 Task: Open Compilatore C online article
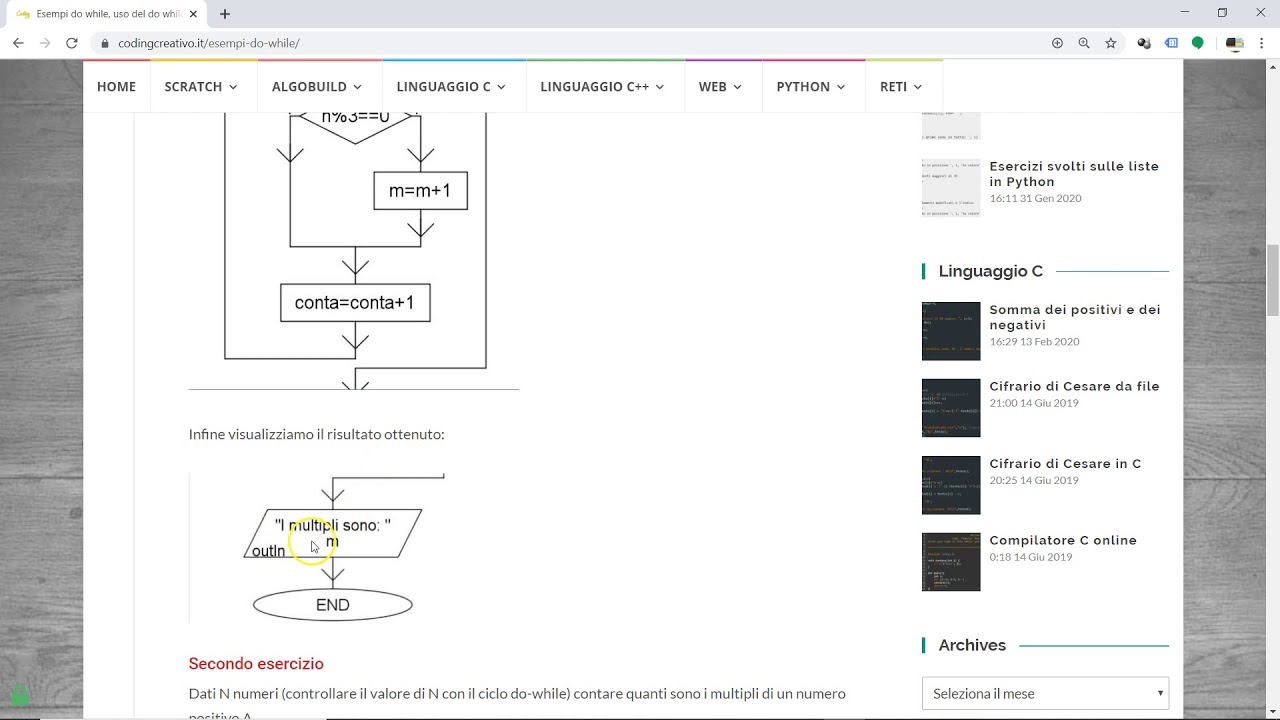1063,540
